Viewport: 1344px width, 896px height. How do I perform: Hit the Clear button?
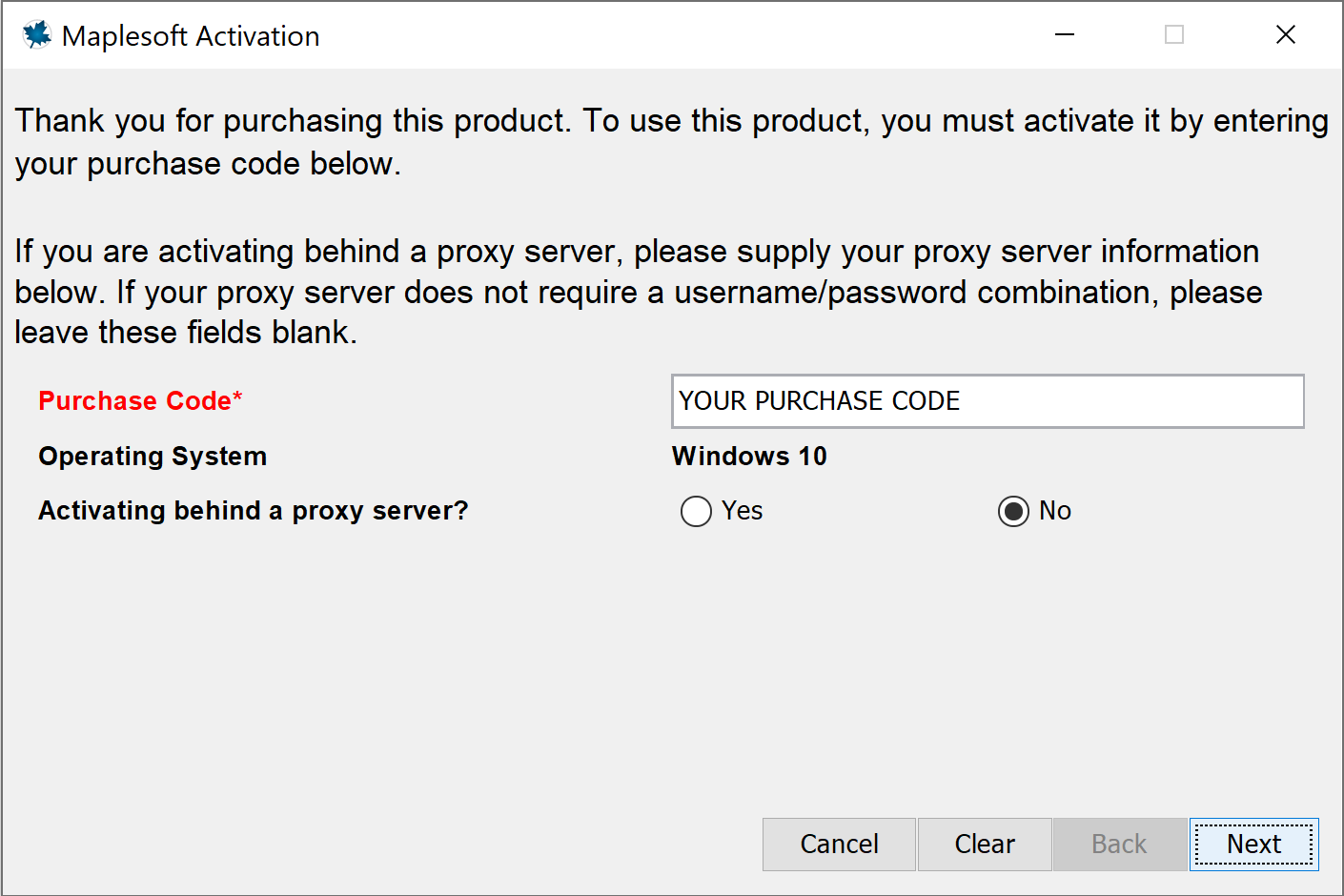pos(985,845)
